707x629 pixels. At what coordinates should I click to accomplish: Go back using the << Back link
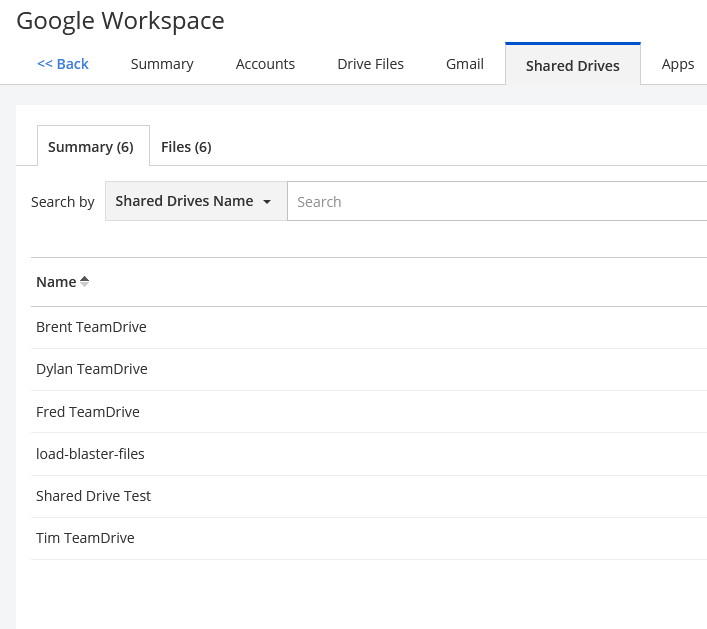coord(63,64)
